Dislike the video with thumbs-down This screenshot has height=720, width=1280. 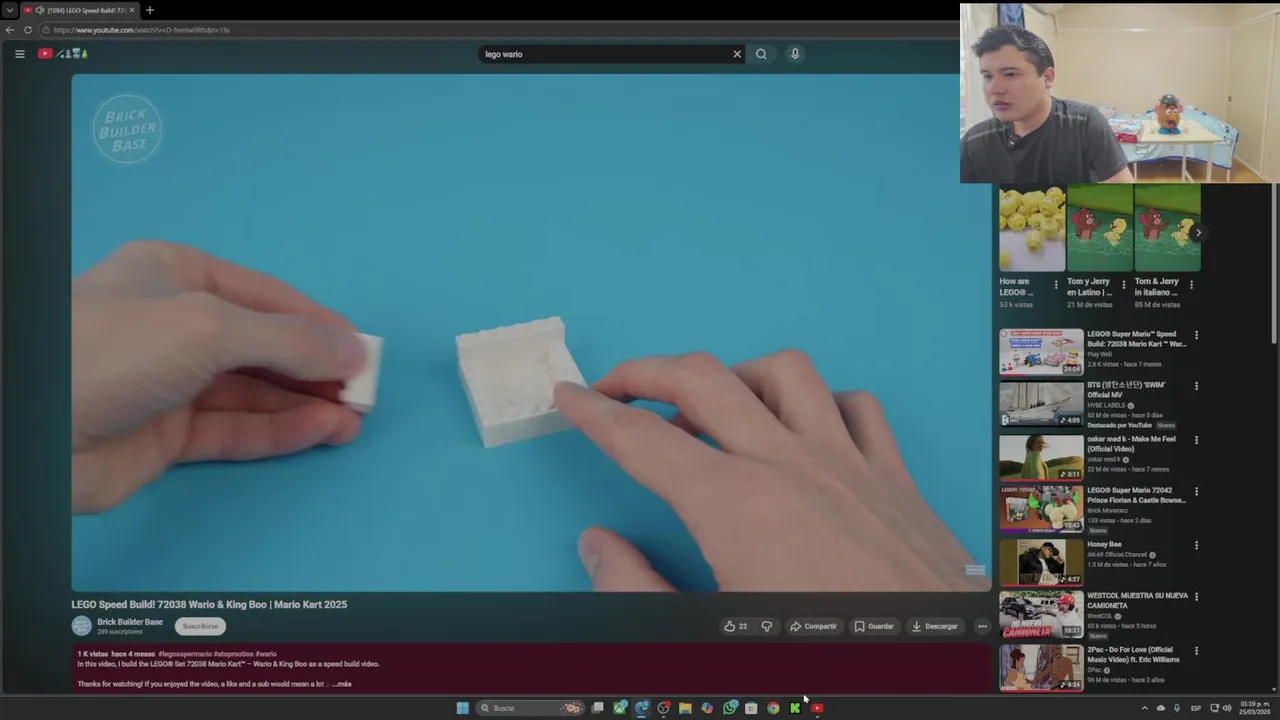click(x=767, y=626)
